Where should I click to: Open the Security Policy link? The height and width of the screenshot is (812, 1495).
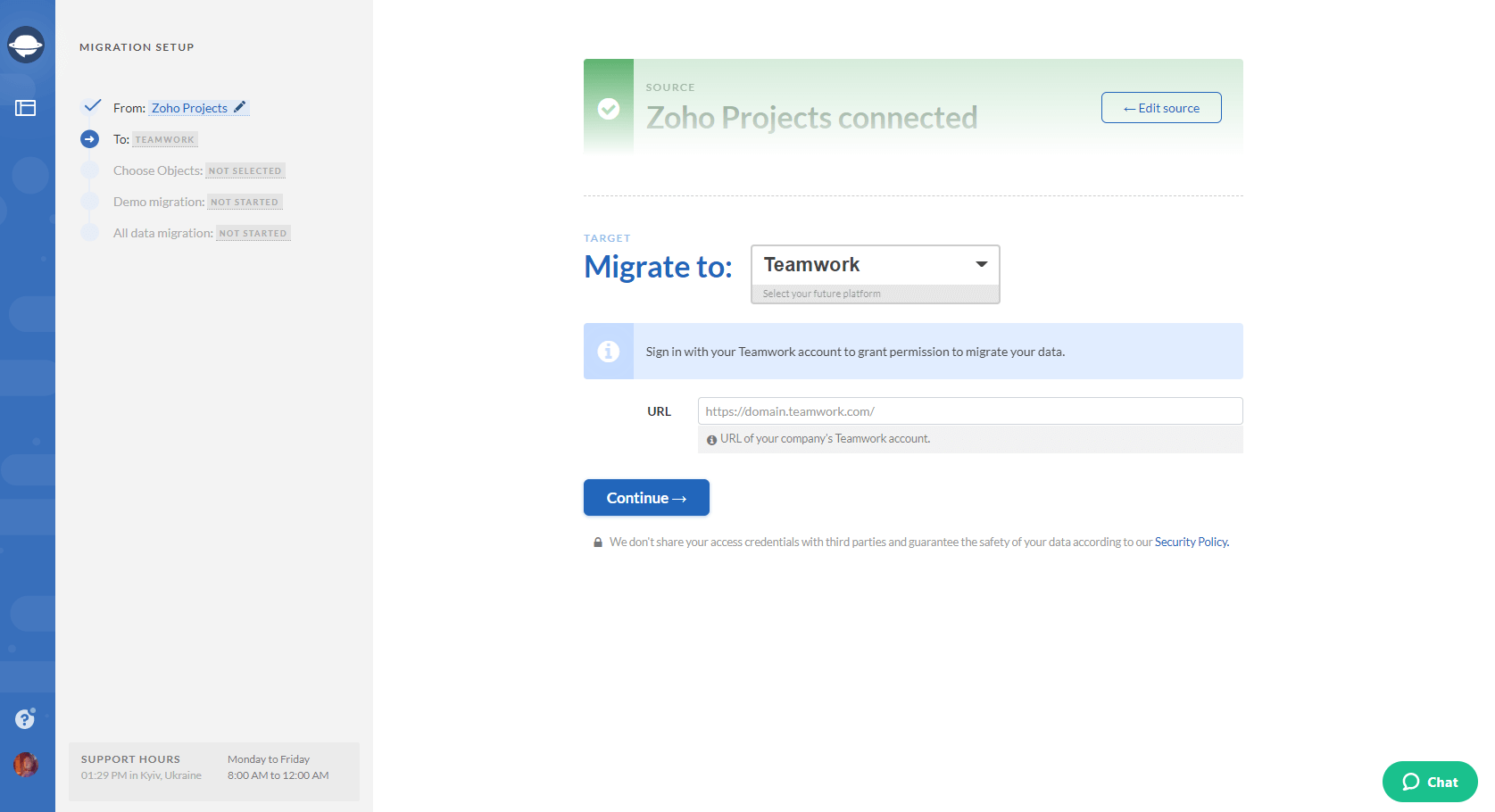pyautogui.click(x=1192, y=542)
